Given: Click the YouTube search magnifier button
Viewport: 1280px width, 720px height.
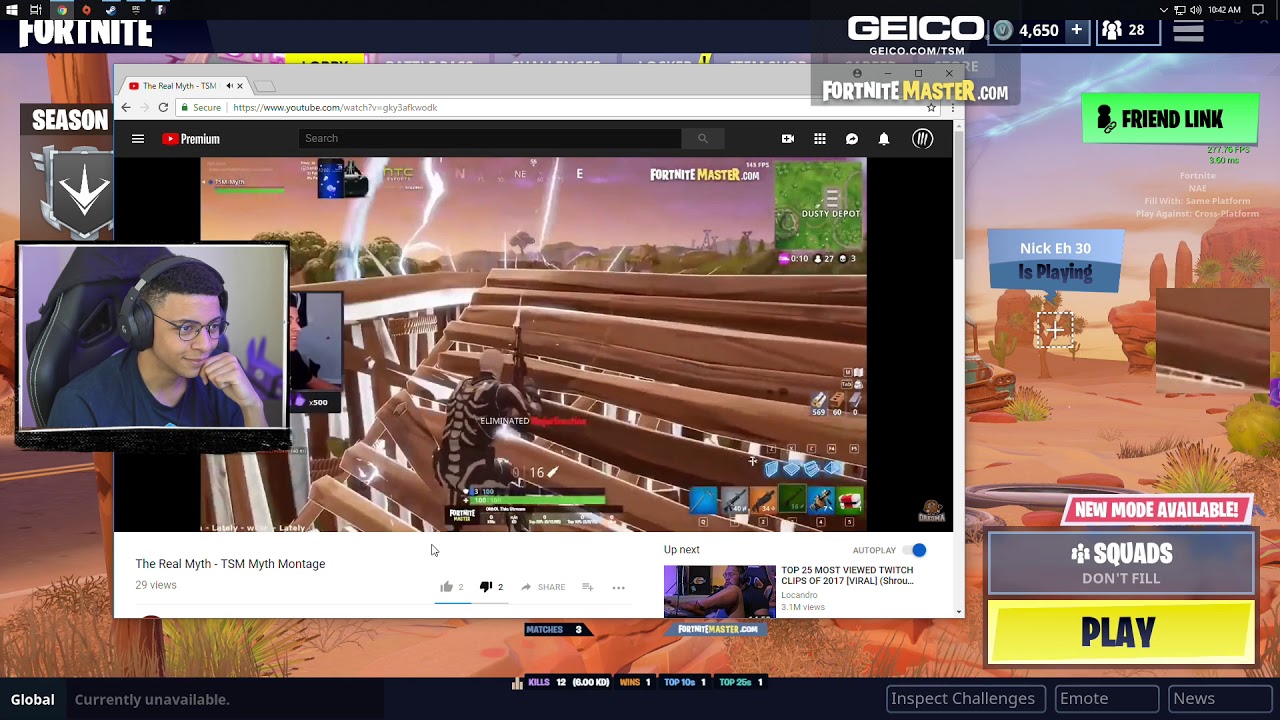Looking at the screenshot, I should click(702, 138).
